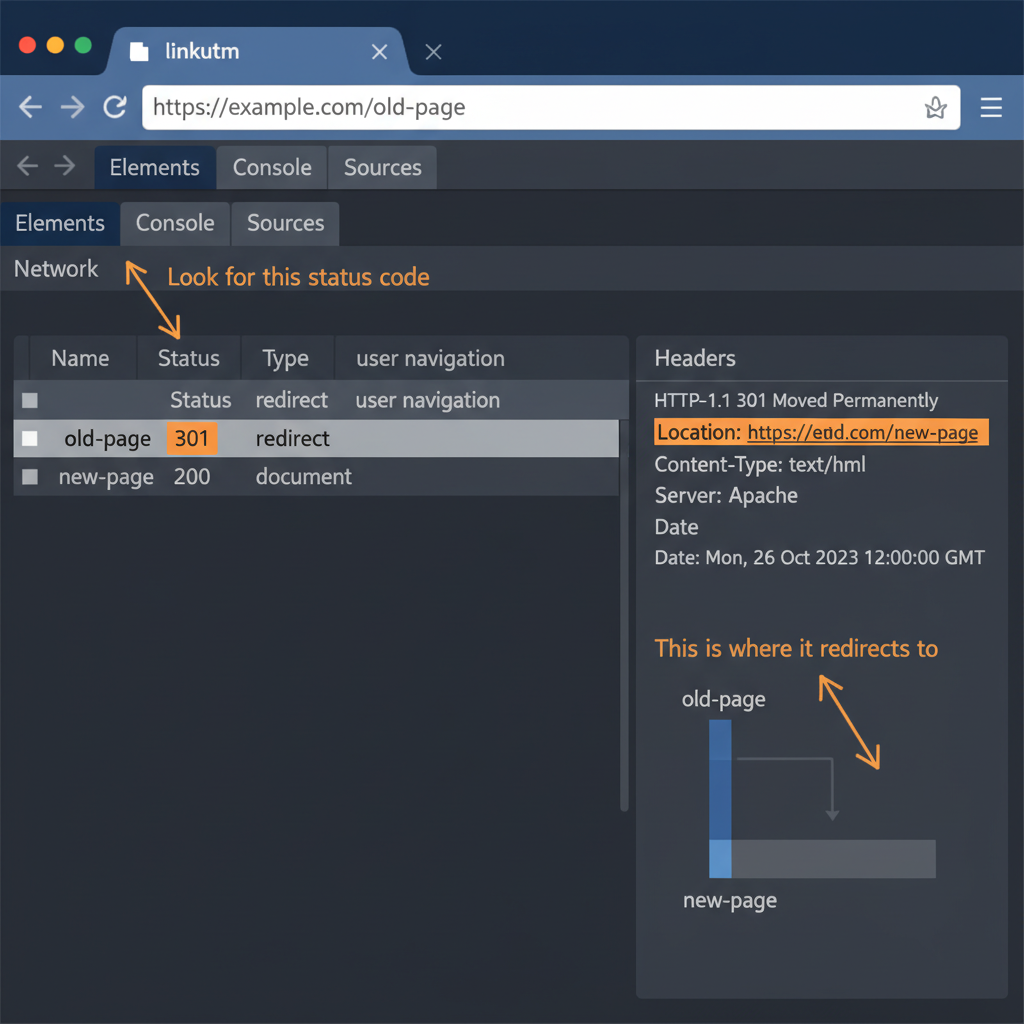The width and height of the screenshot is (1024, 1024).
Task: Check the new-page request row checkbox
Action: click(29, 477)
